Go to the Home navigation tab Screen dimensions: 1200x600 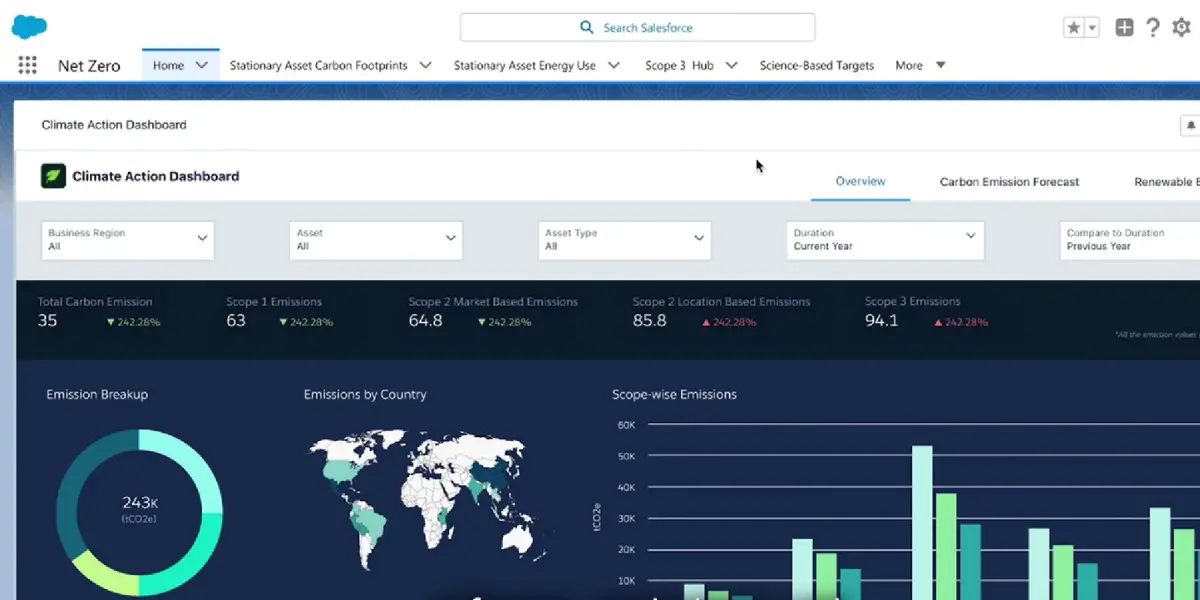click(168, 65)
